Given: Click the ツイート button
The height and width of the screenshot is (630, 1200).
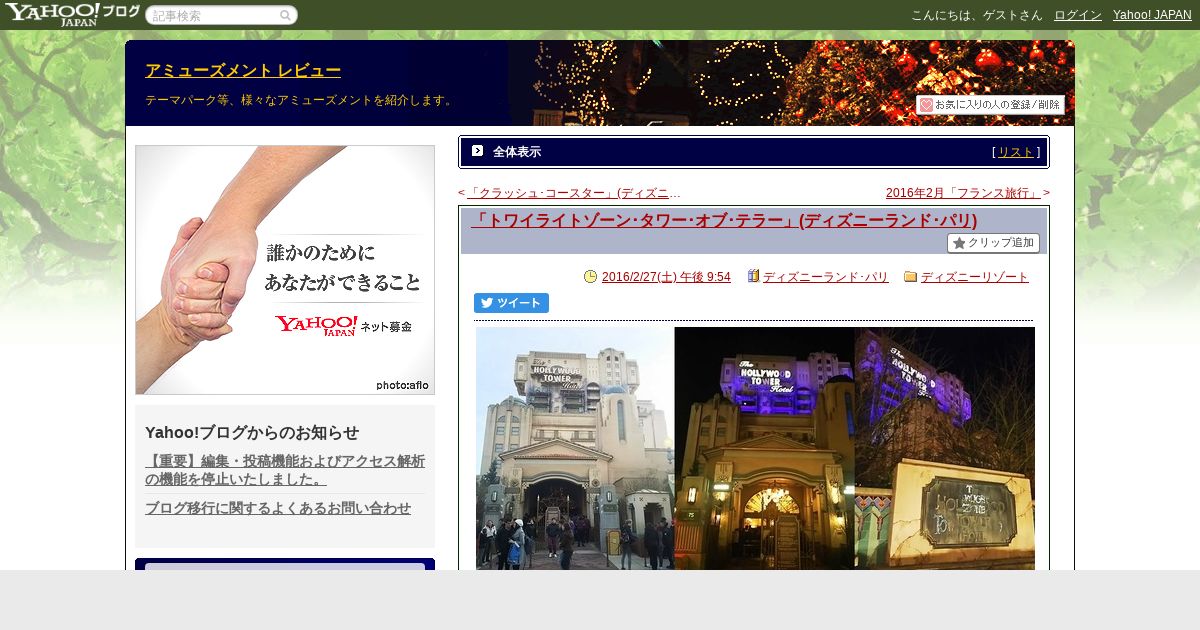Looking at the screenshot, I should pyautogui.click(x=511, y=303).
